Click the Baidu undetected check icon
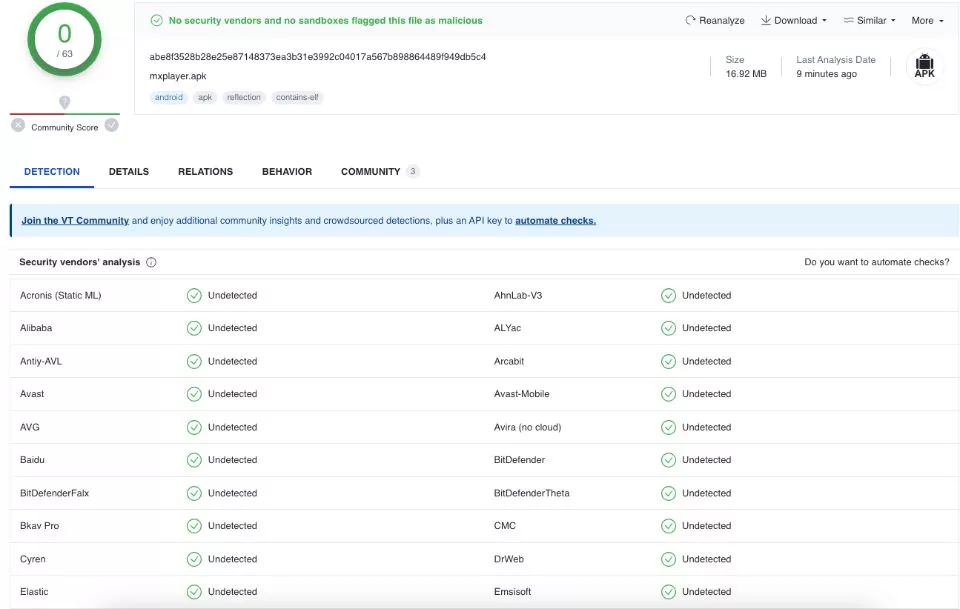 tap(194, 460)
